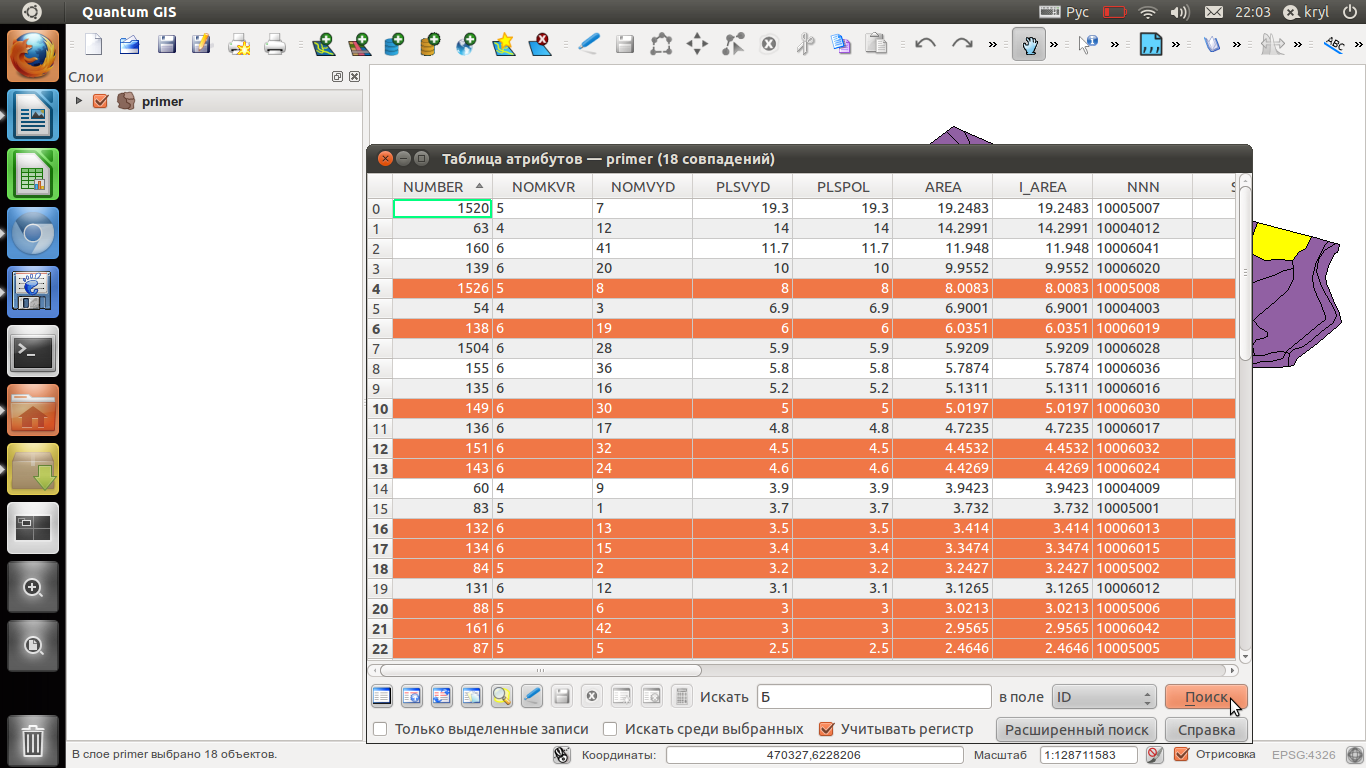Click the 'Искать' search text field

[x=873, y=697]
